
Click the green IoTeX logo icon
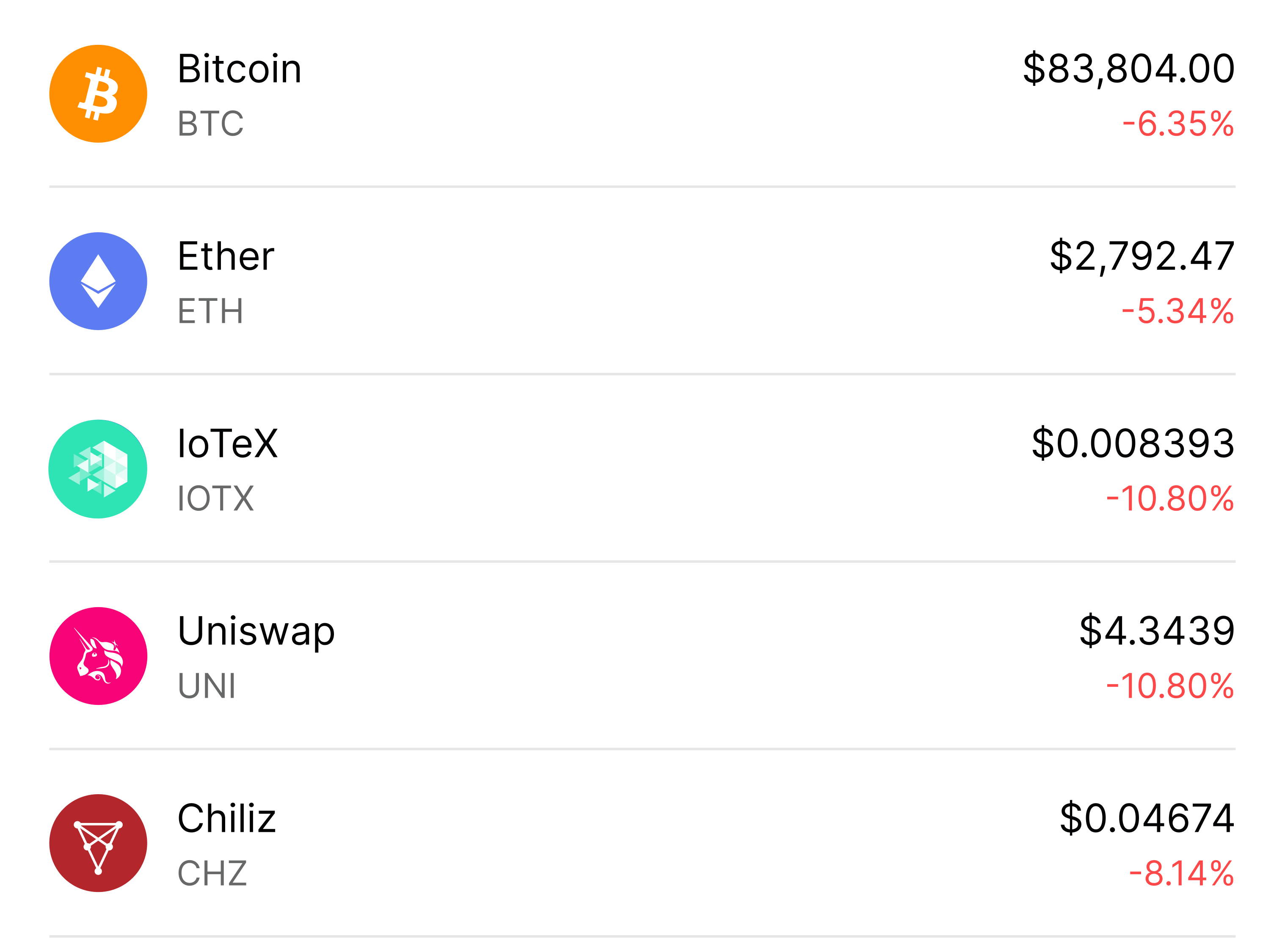98,468
